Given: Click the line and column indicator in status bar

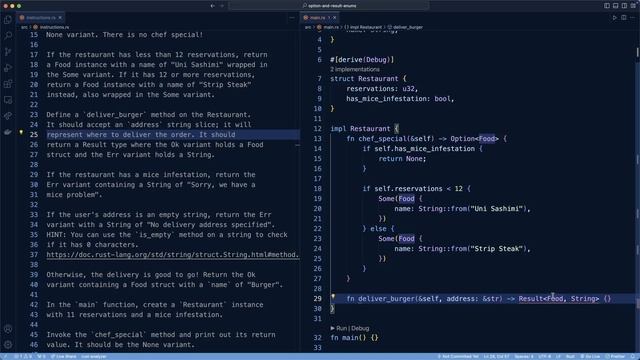Looking at the screenshot, I should point(496,356).
